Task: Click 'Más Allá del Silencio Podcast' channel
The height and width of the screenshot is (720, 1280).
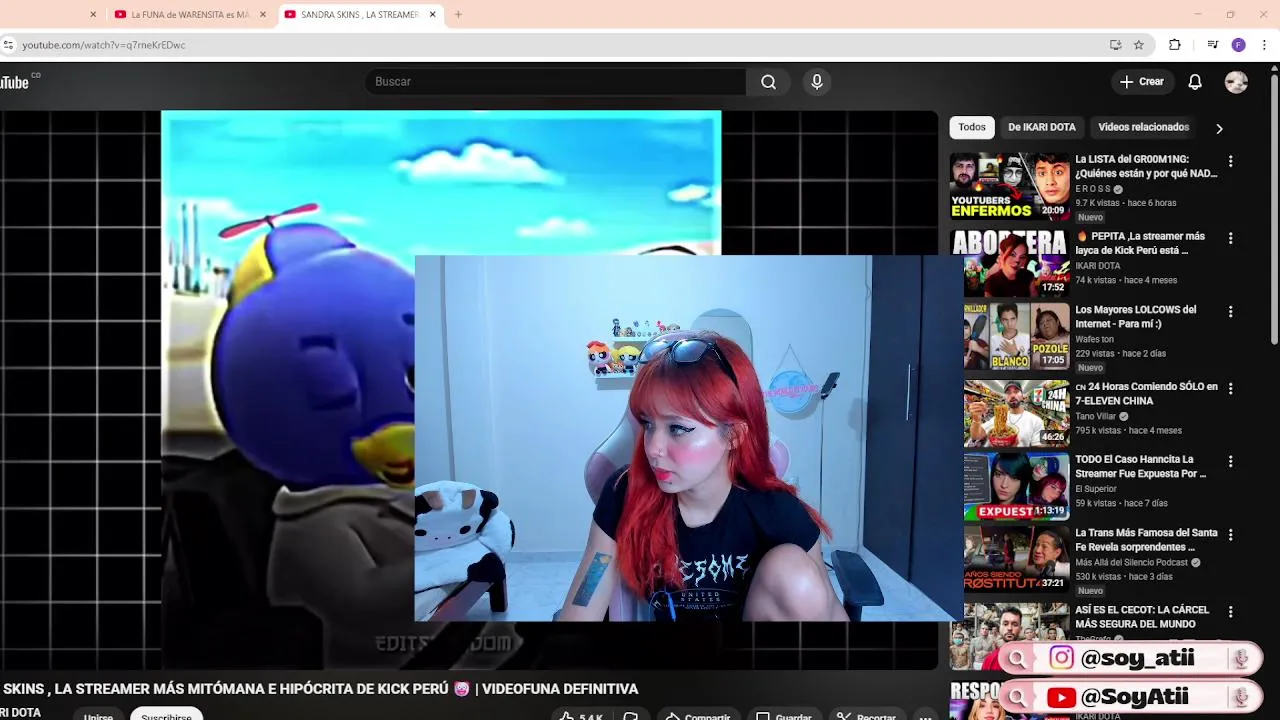Action: [1131, 563]
